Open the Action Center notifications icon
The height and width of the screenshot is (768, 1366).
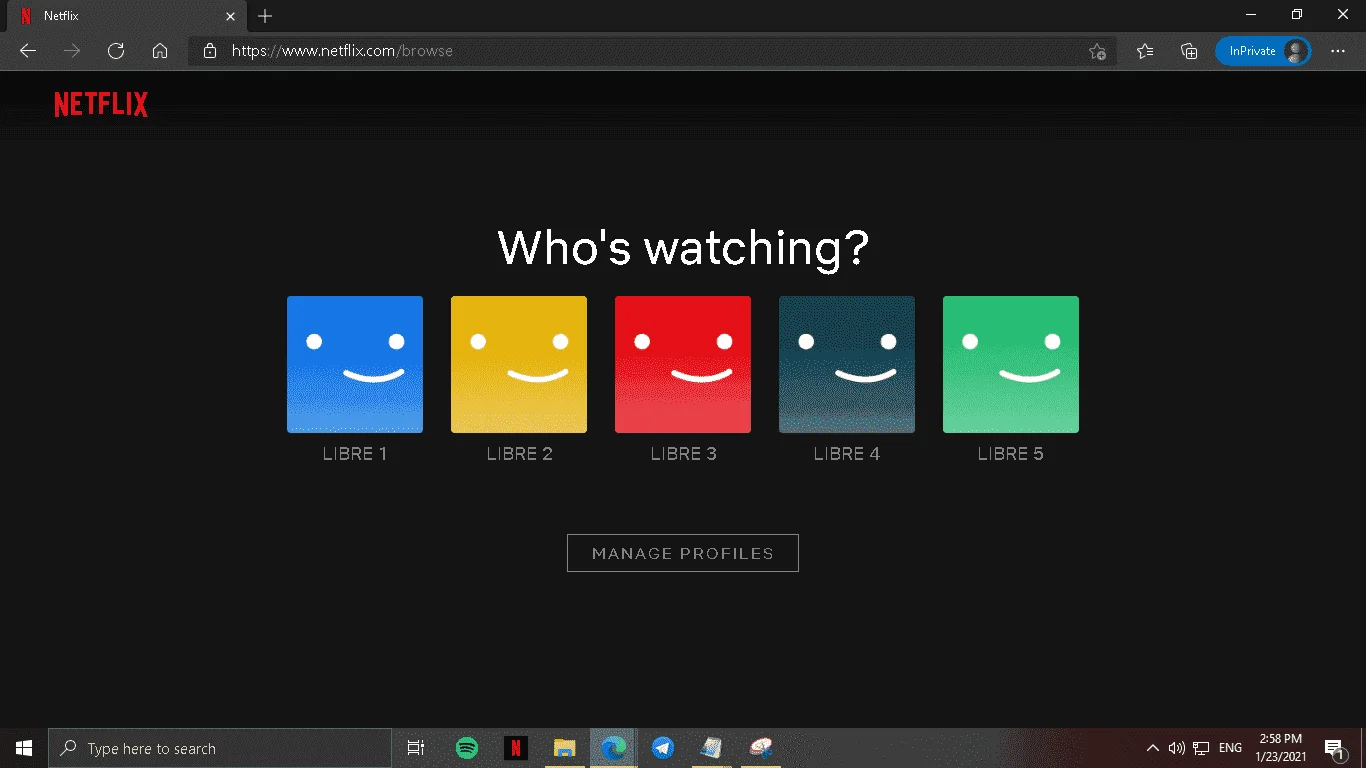[x=1334, y=748]
